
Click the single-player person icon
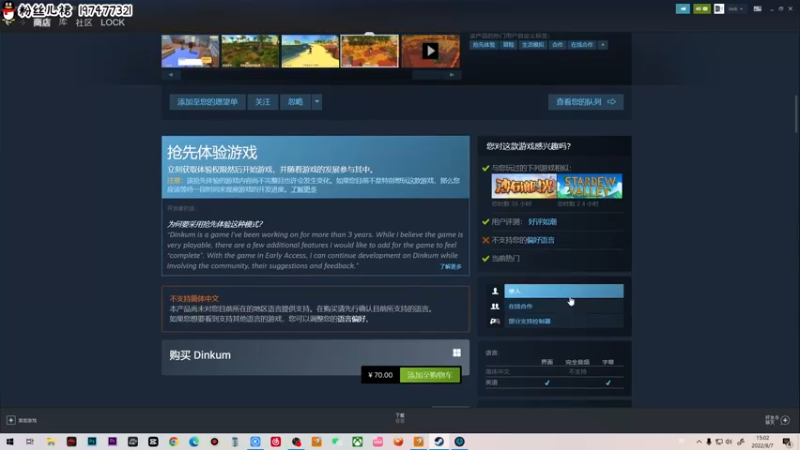(494, 291)
